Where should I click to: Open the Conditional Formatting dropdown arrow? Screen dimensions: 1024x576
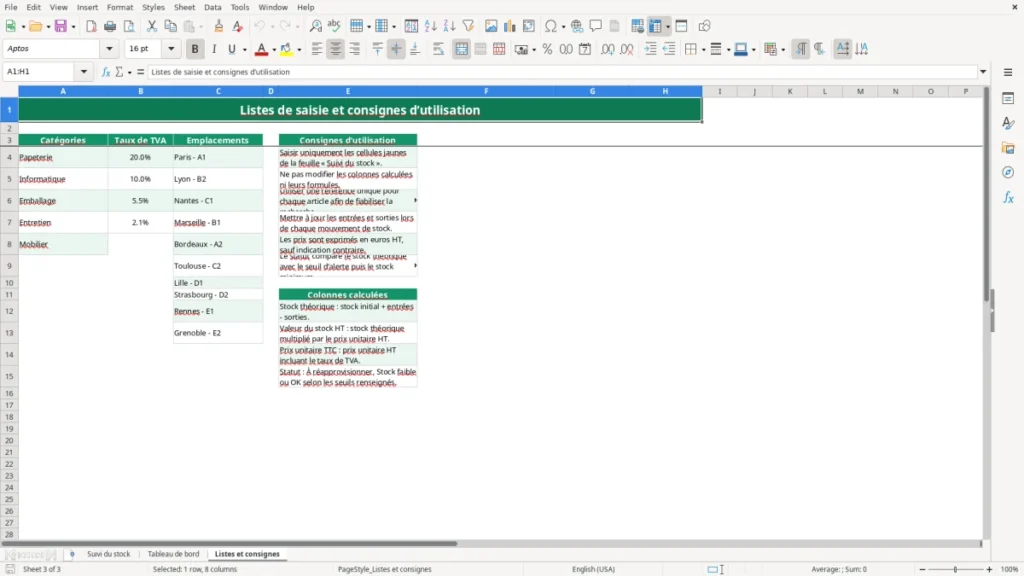point(783,50)
